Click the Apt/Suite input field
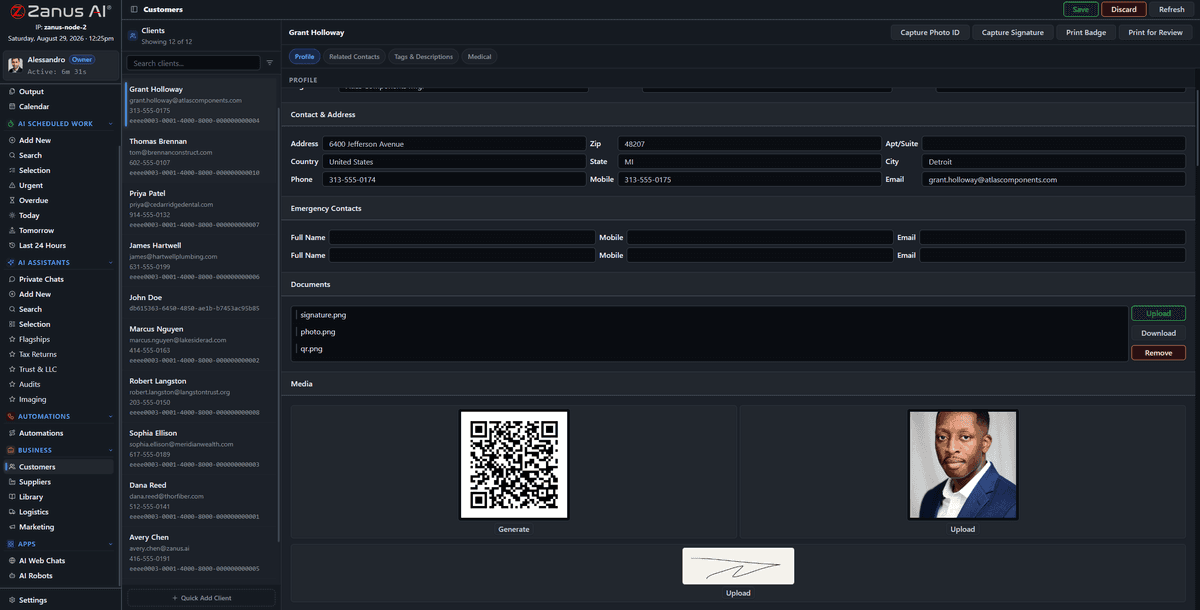1200x610 pixels. click(1055, 144)
